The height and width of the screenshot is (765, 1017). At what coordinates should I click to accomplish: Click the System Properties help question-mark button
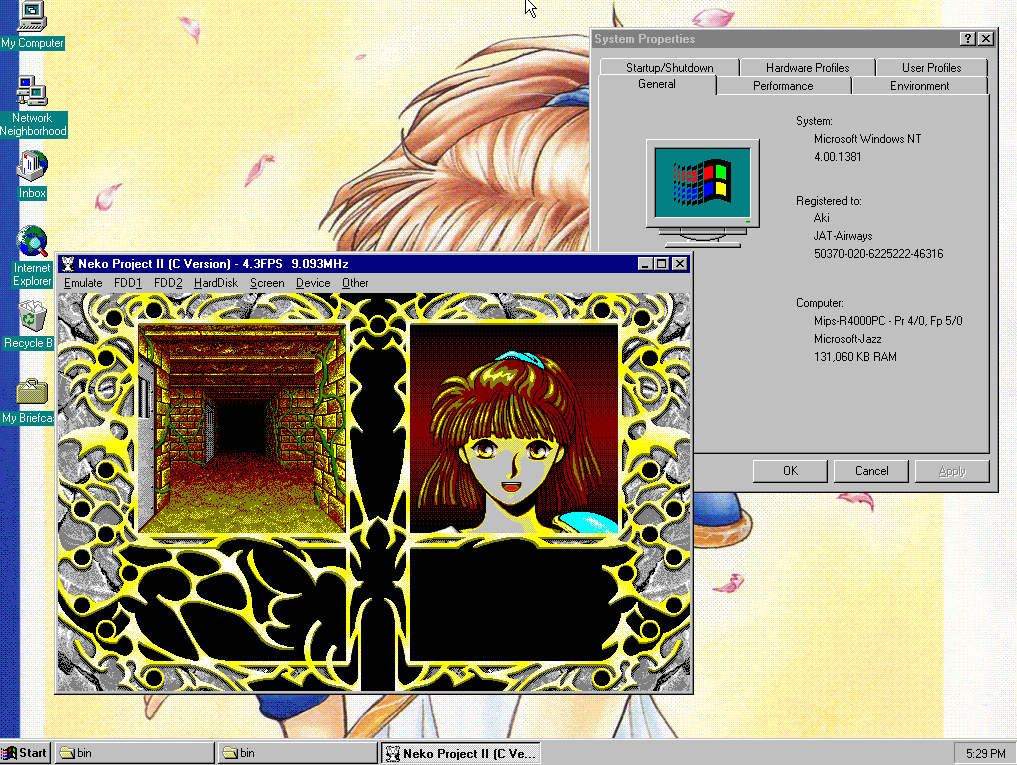(x=968, y=39)
